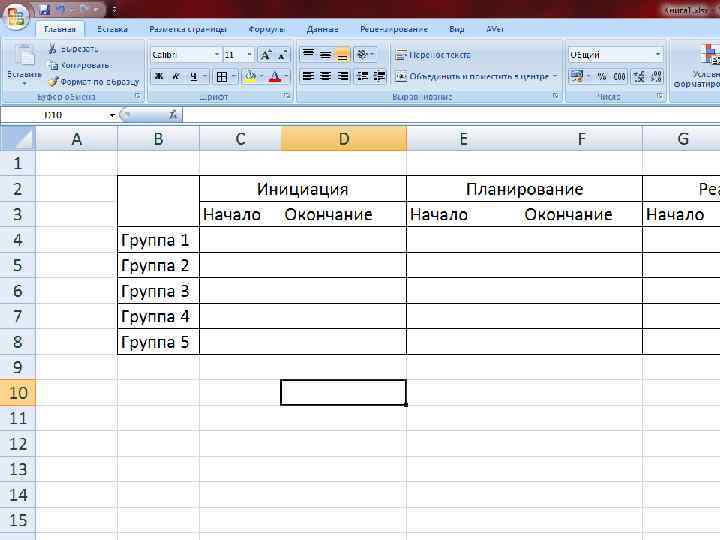Align text right in the cell

coord(343,76)
